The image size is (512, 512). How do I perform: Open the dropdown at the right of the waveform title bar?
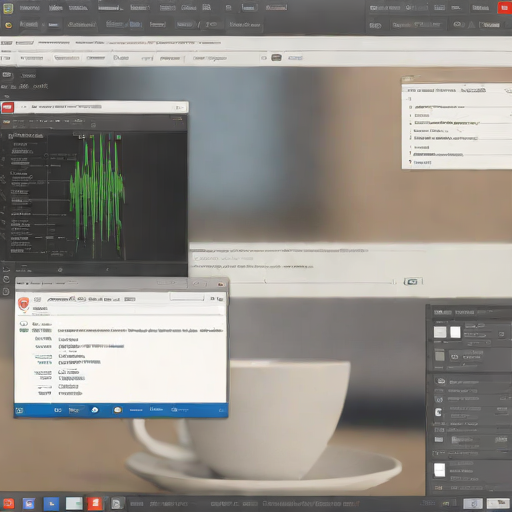point(179,107)
